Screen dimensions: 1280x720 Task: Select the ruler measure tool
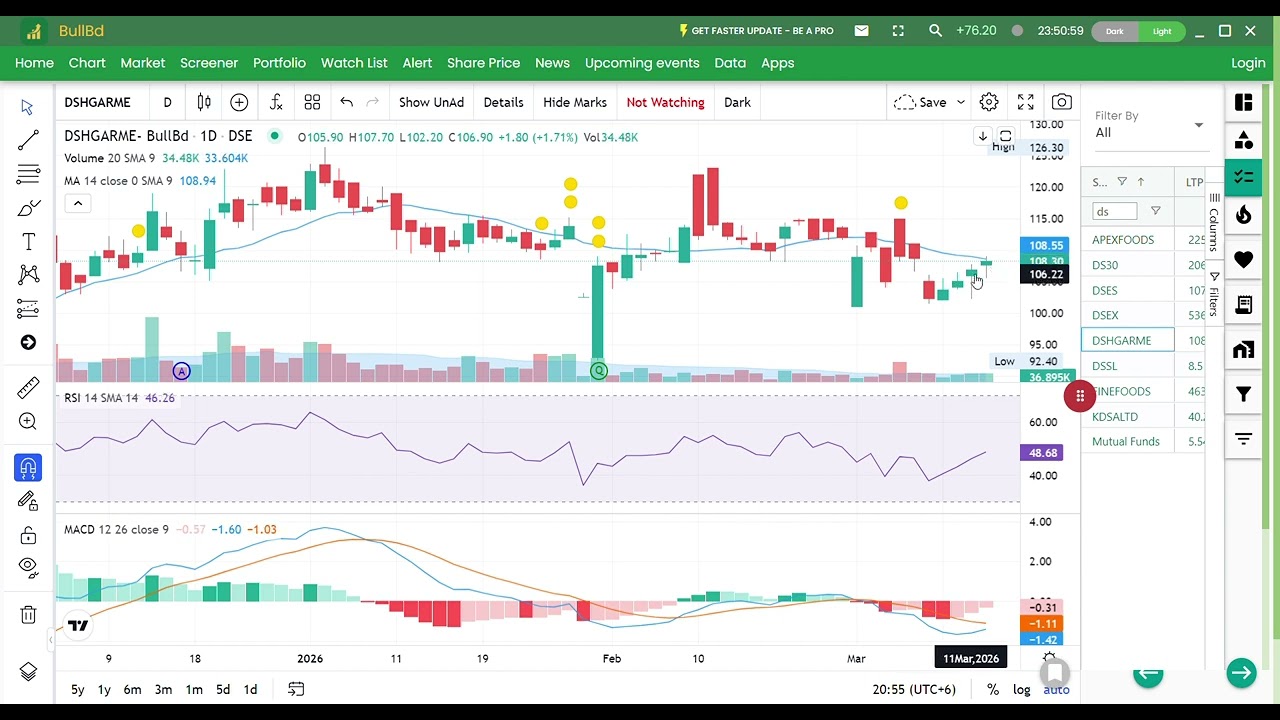click(28, 387)
